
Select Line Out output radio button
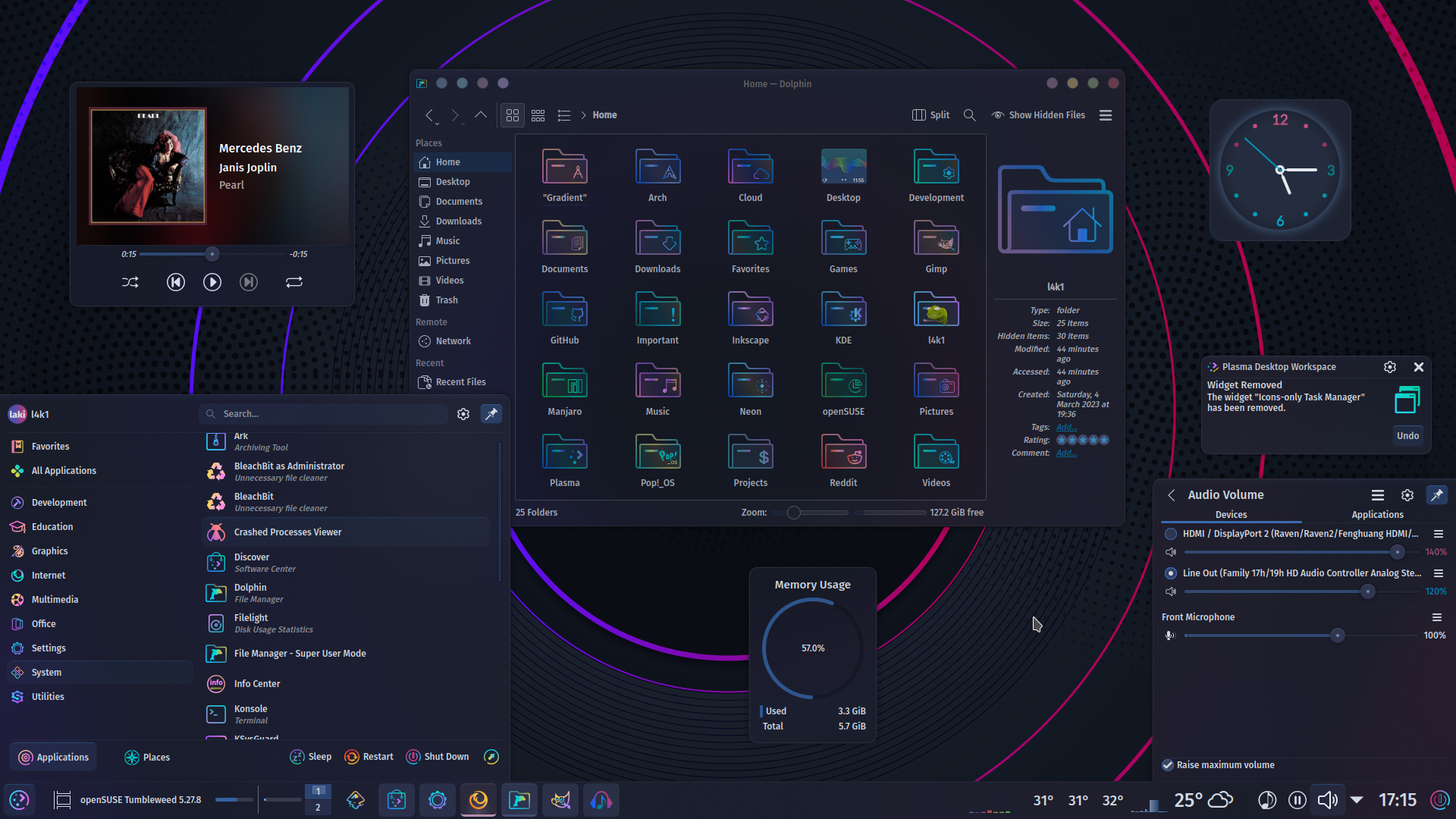[x=1171, y=573]
